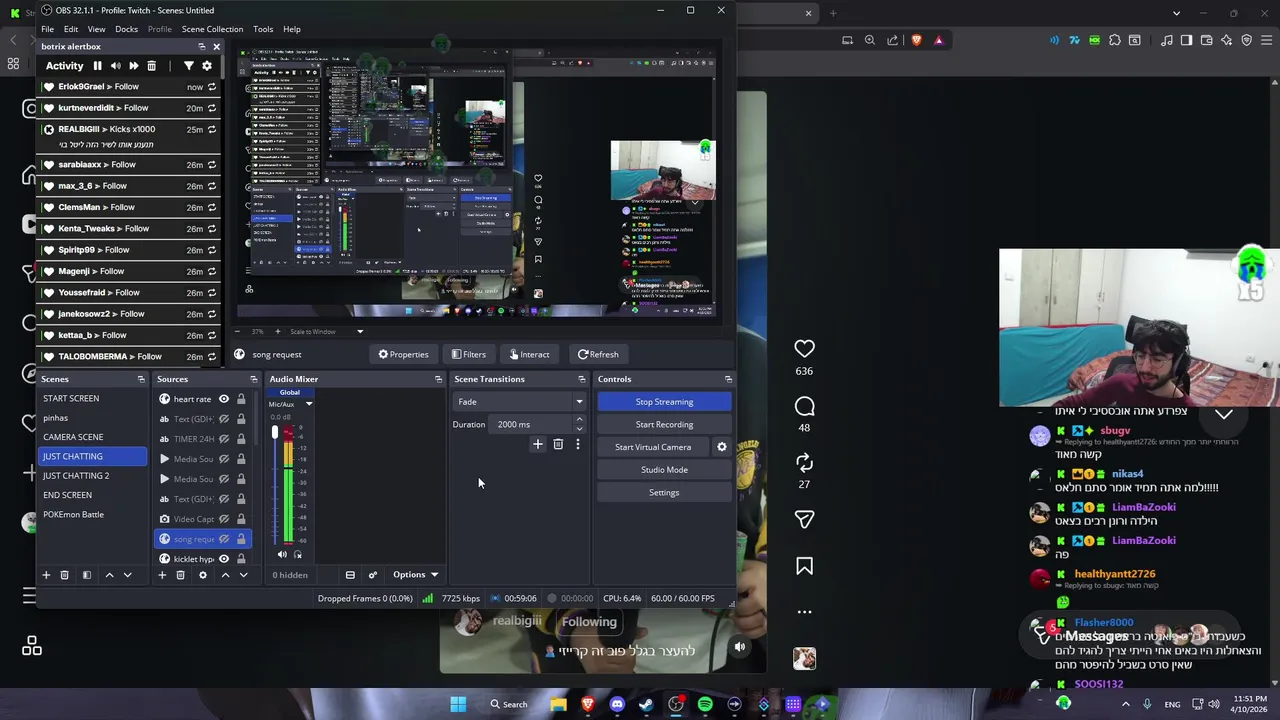
Task: Click Stop Streaming
Action: (x=664, y=402)
